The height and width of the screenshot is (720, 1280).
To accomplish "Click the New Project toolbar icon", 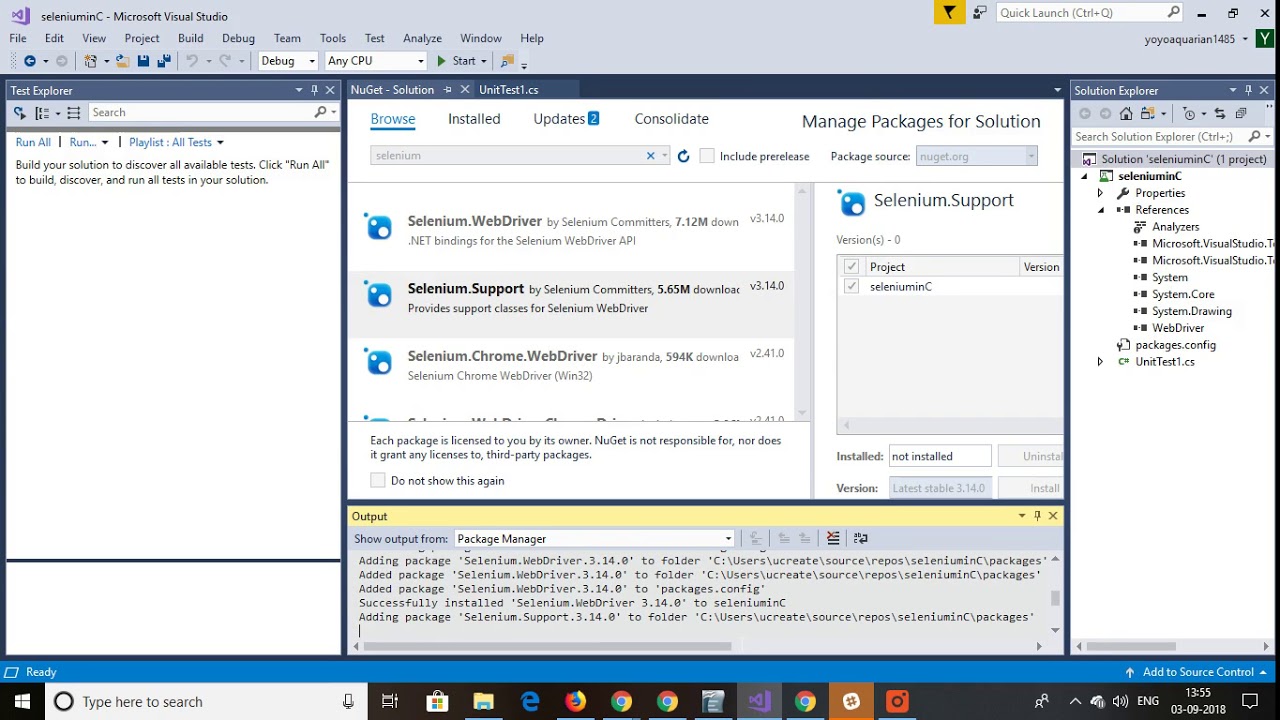I will [x=91, y=61].
